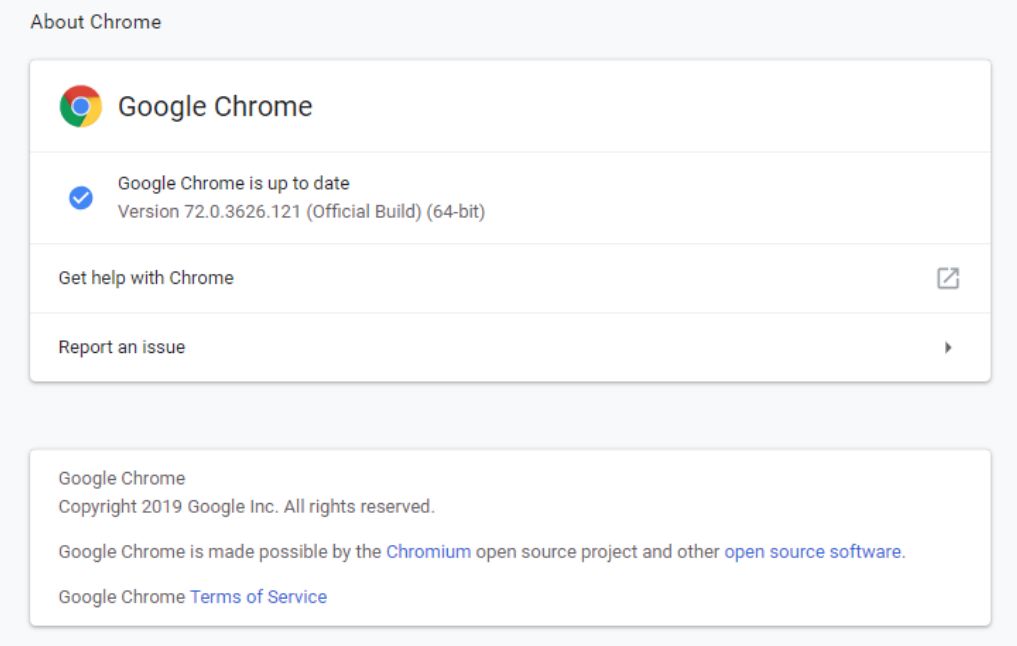1017x646 pixels.
Task: Click the external link icon for Chrome help
Action: point(947,278)
